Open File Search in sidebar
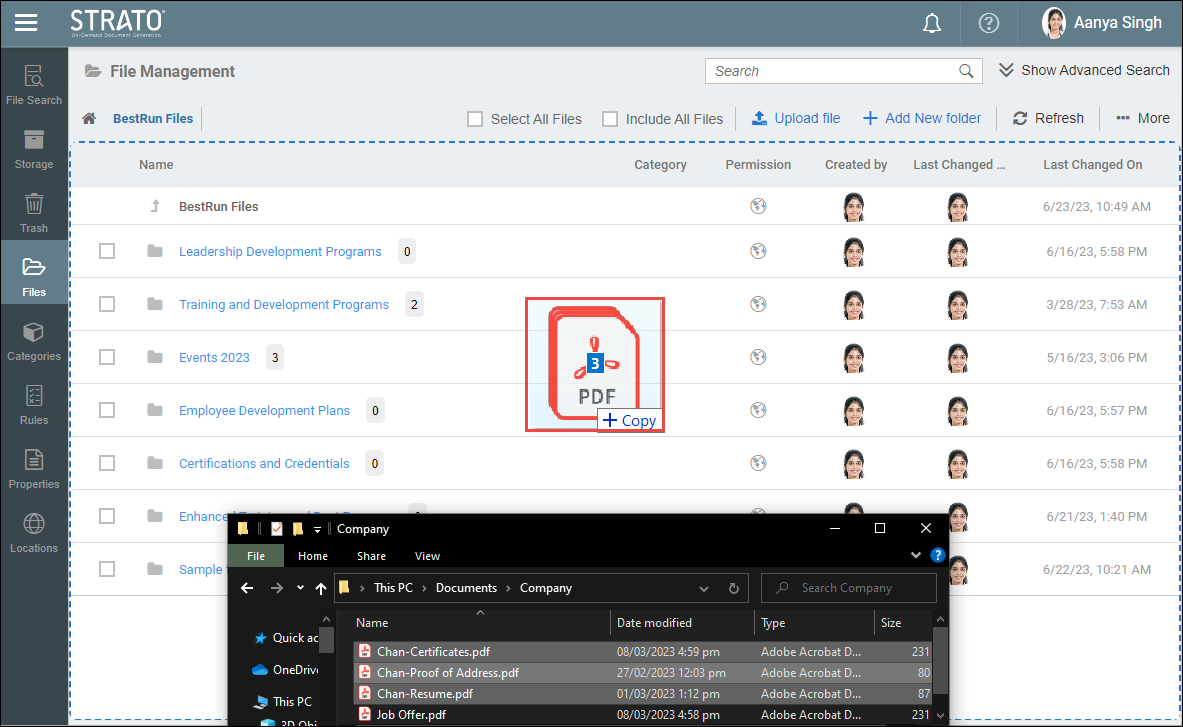Image resolution: width=1183 pixels, height=727 pixels. coord(34,85)
